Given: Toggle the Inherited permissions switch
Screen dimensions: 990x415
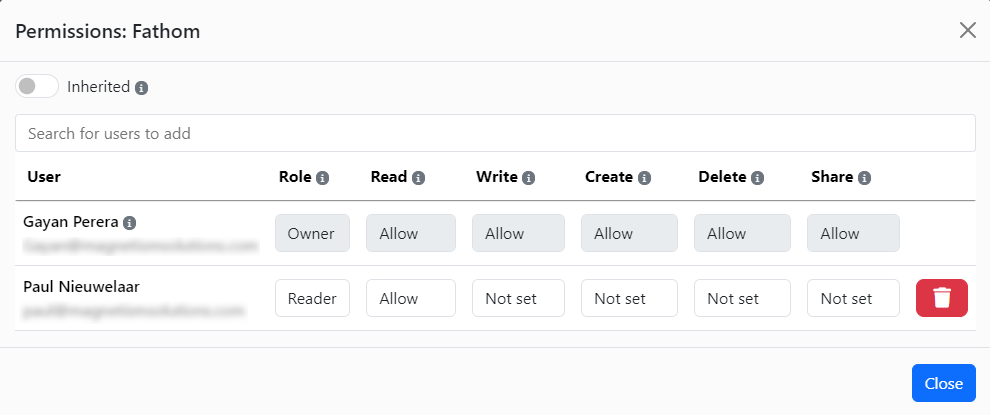Looking at the screenshot, I should (x=37, y=87).
